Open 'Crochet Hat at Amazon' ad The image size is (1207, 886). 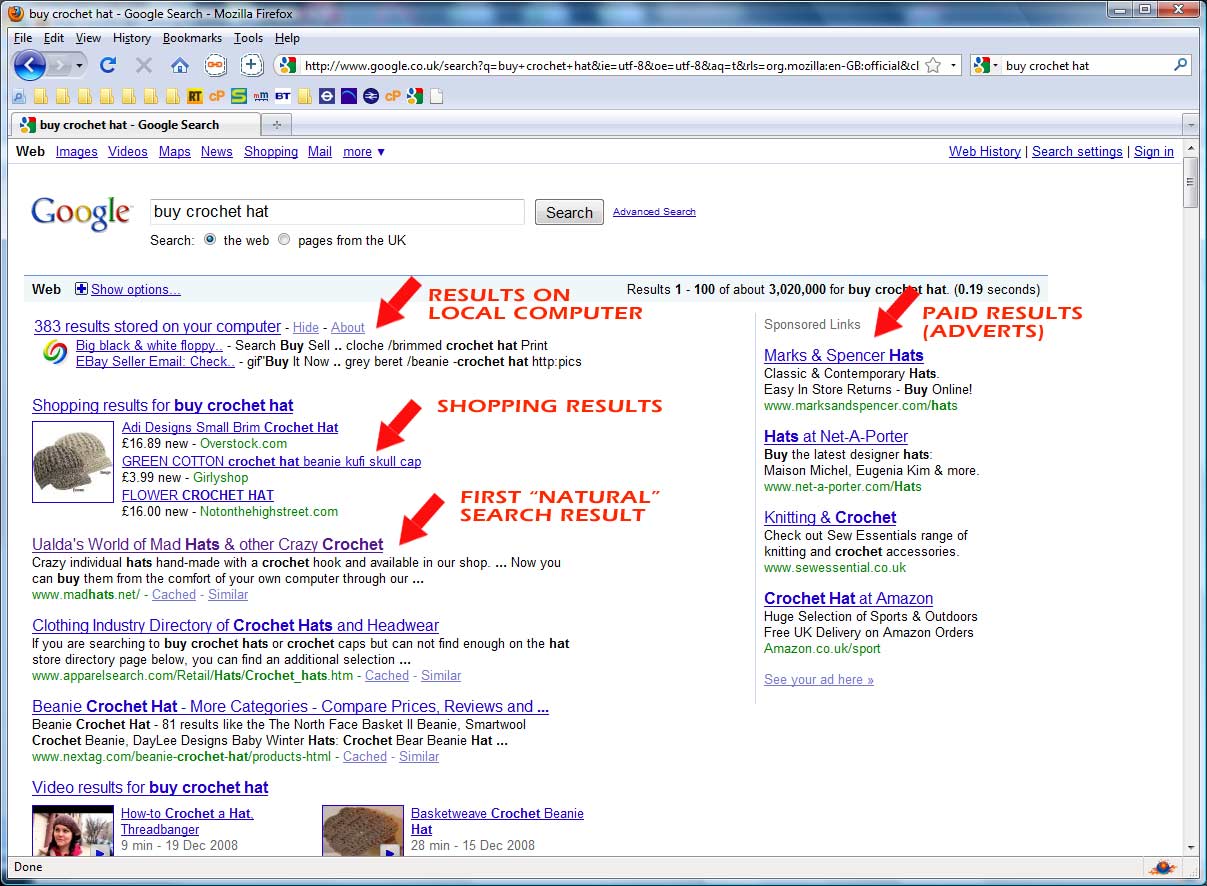[x=849, y=598]
